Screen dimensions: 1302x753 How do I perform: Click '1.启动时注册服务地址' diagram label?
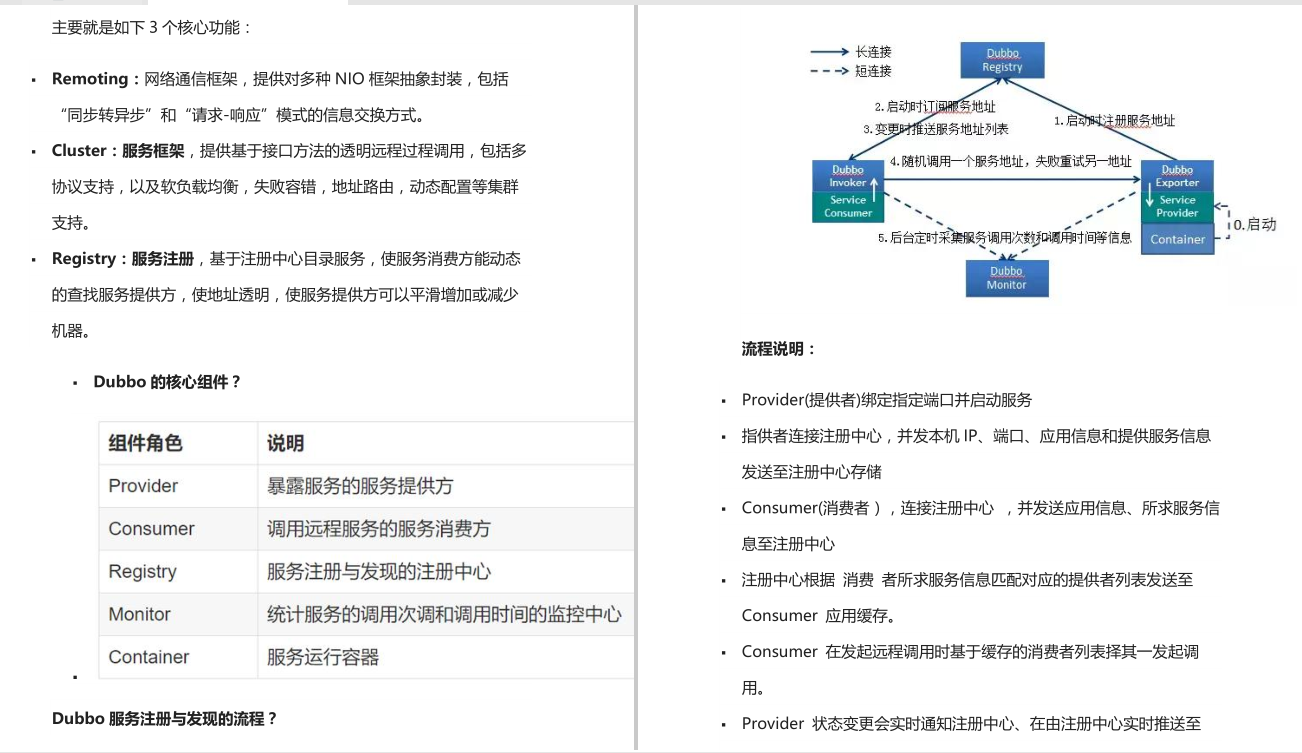click(1115, 120)
